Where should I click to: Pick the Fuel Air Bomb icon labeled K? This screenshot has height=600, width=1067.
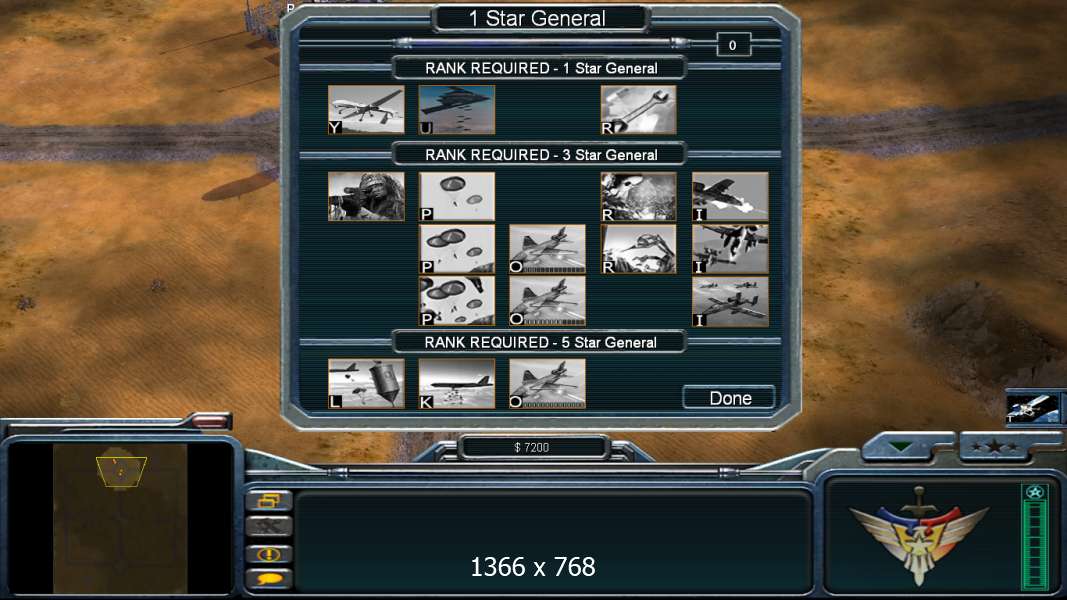pos(457,384)
